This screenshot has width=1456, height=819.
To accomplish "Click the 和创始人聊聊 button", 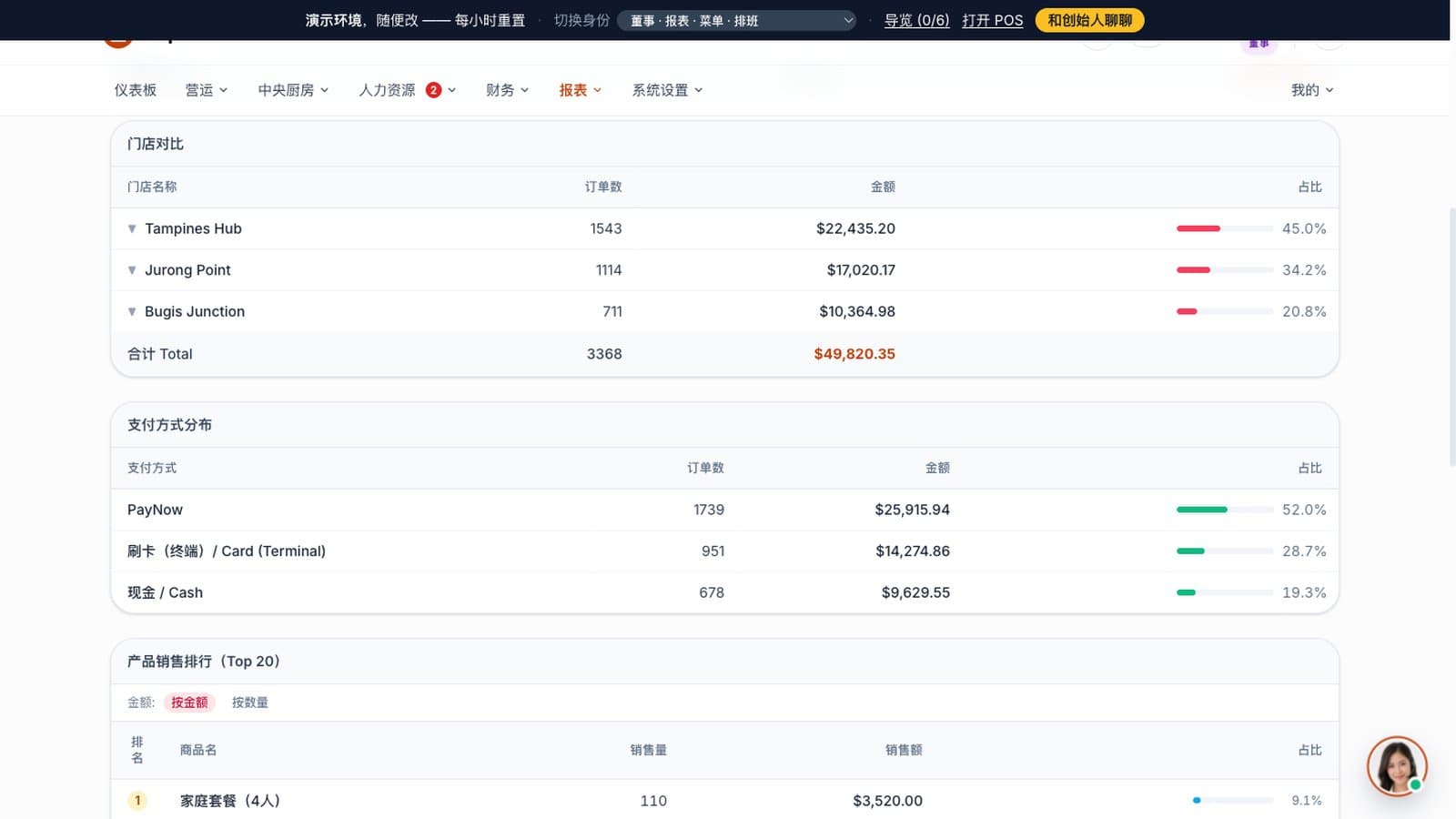I will 1089,20.
